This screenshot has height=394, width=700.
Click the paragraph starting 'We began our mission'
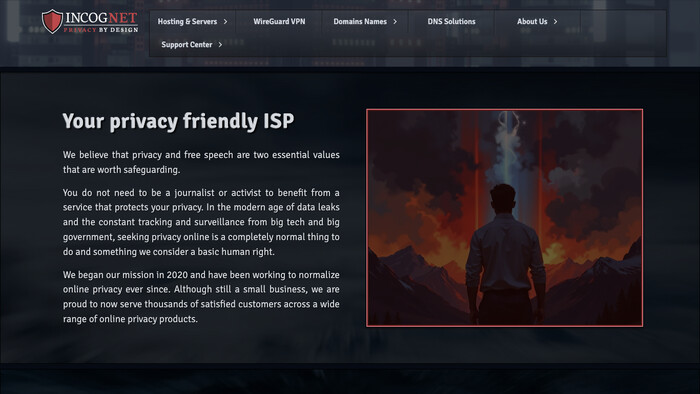pyautogui.click(x=201, y=297)
